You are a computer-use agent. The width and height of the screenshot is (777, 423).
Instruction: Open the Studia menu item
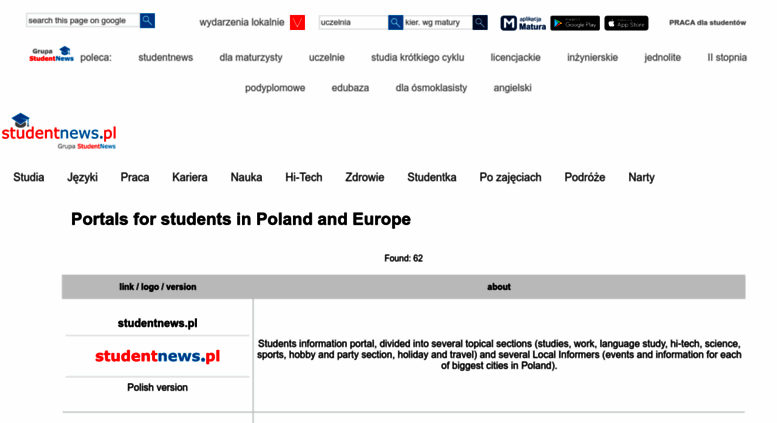(29, 177)
